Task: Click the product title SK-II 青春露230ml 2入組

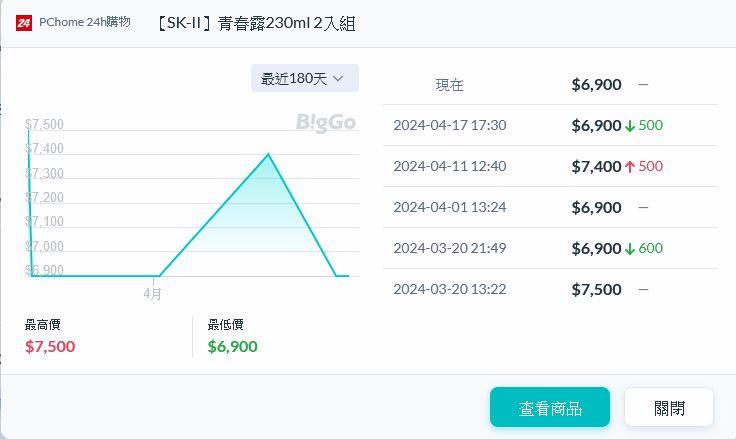Action: click(x=255, y=23)
